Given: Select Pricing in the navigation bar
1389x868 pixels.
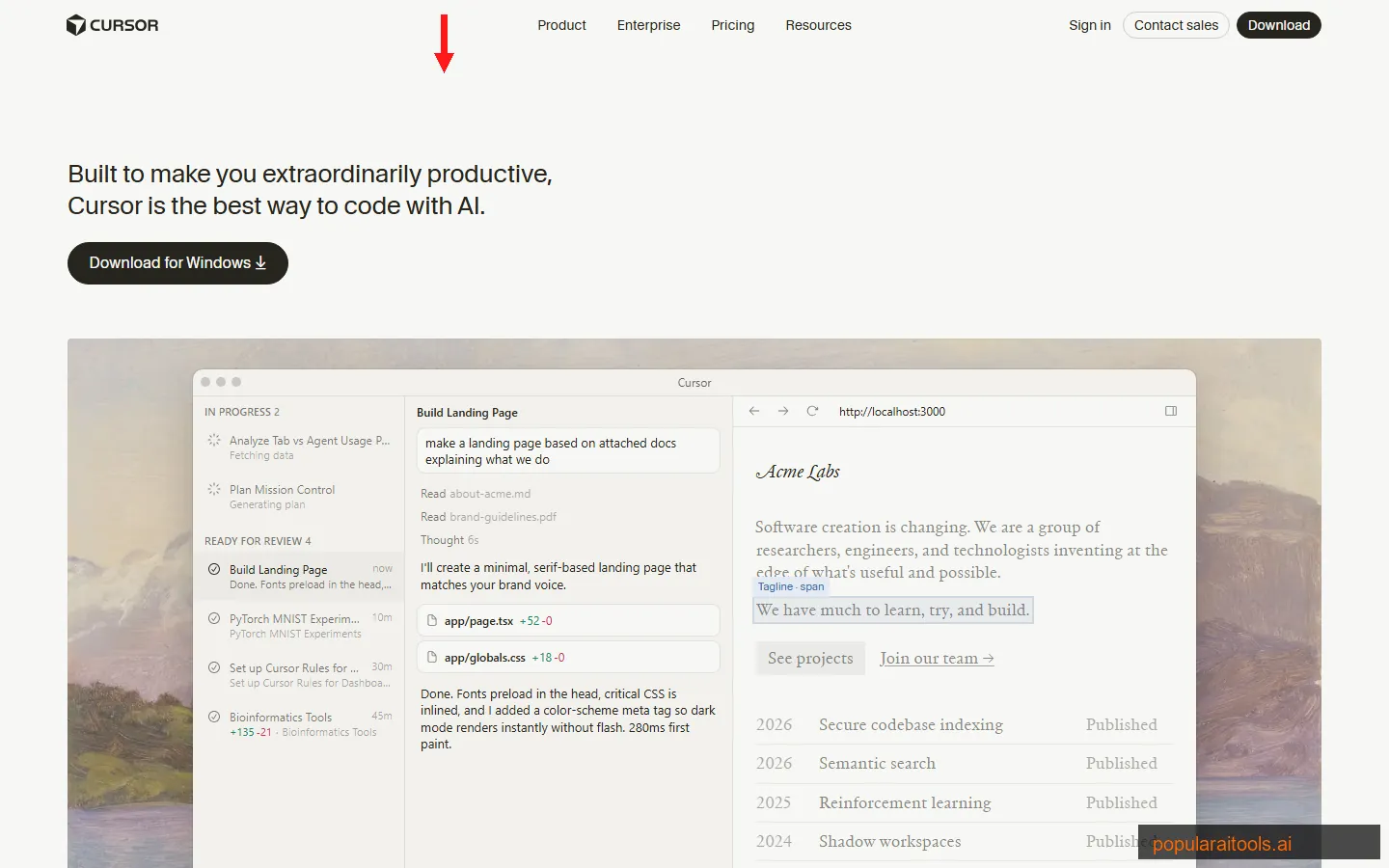Looking at the screenshot, I should point(733,25).
